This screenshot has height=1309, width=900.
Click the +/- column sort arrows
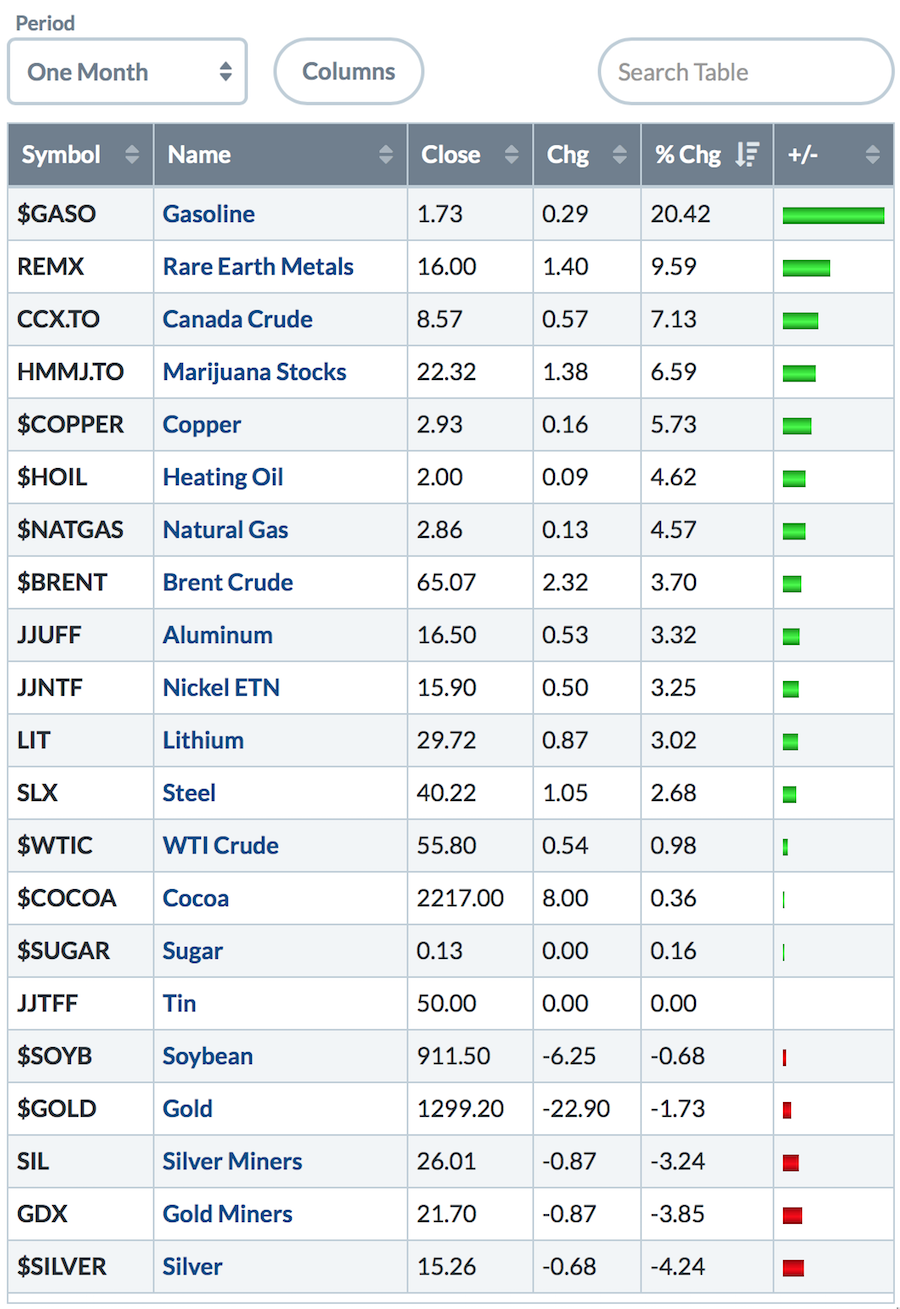coord(872,155)
